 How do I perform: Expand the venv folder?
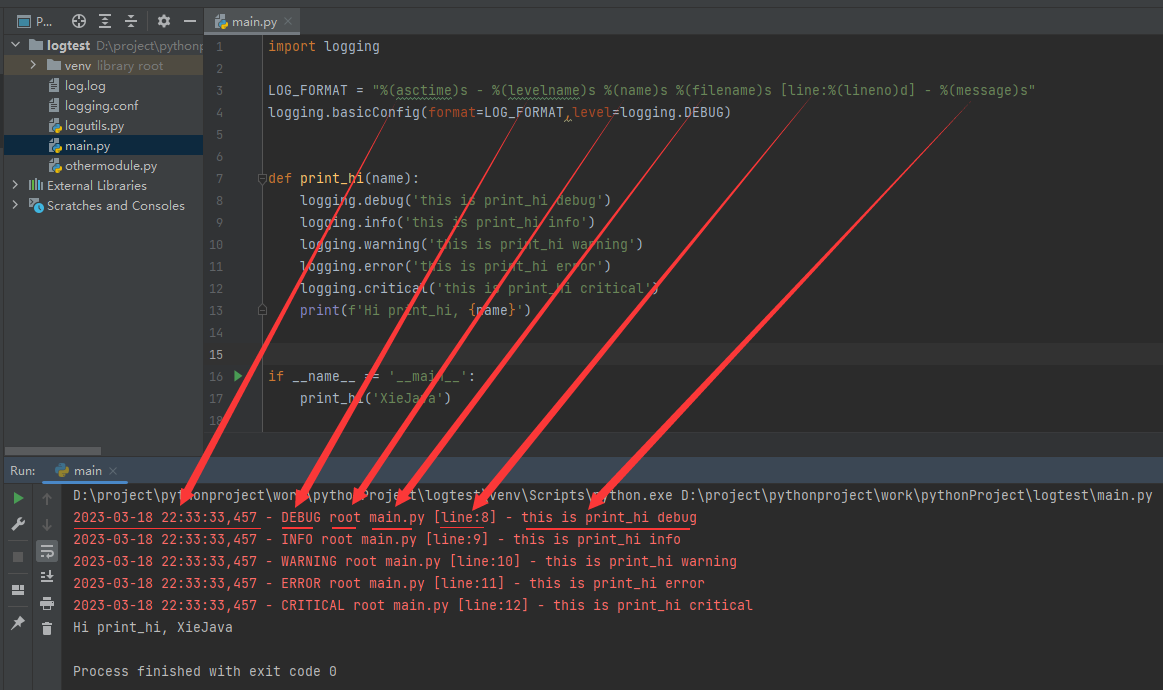click(x=33, y=65)
